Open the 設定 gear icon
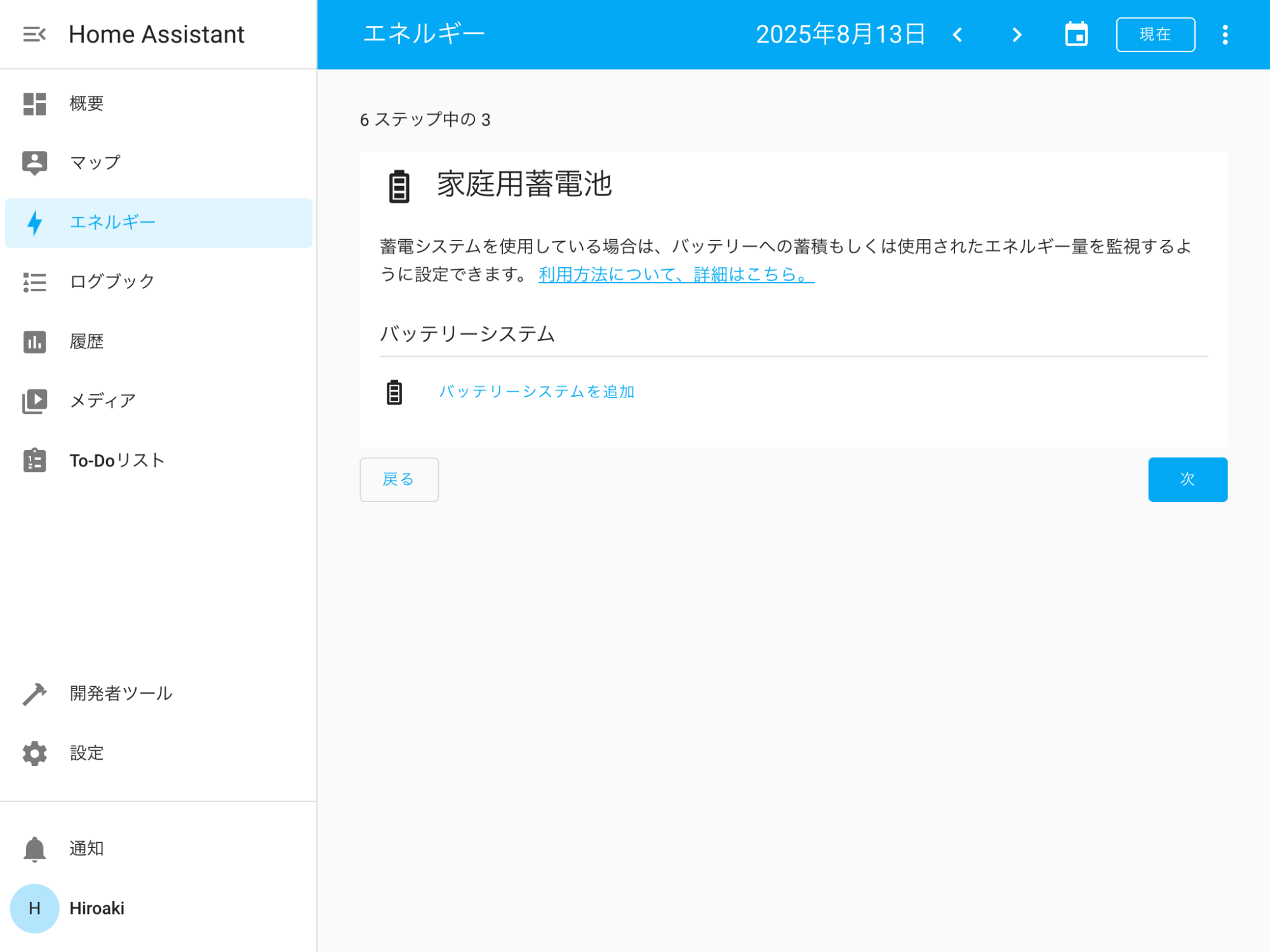 [34, 753]
